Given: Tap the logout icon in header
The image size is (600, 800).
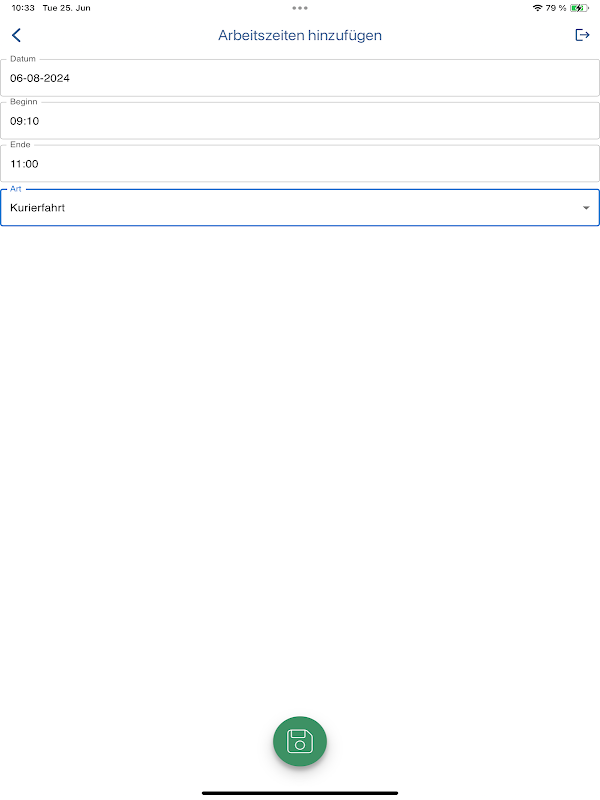Looking at the screenshot, I should point(582,35).
